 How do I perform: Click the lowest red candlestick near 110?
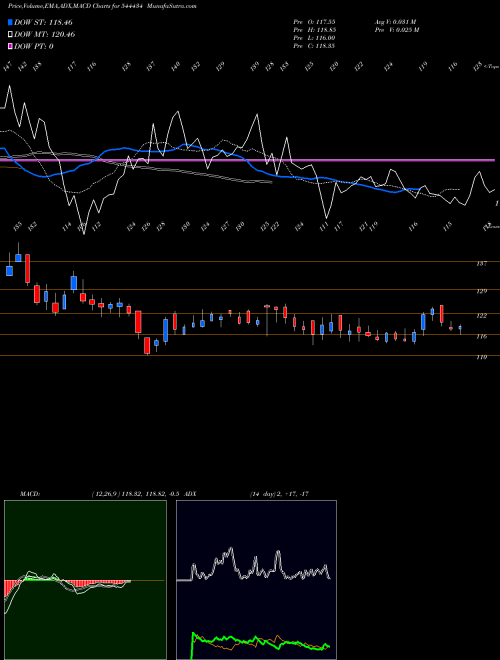147,345
